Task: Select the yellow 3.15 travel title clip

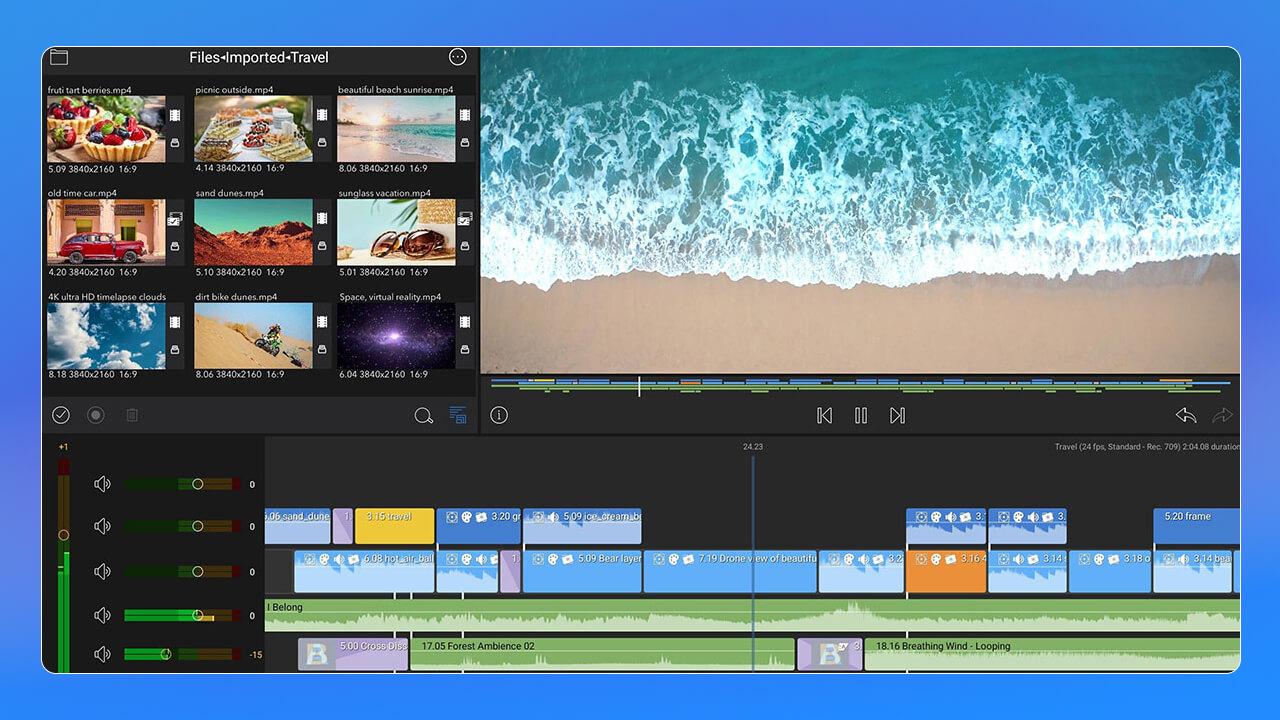Action: pos(395,526)
